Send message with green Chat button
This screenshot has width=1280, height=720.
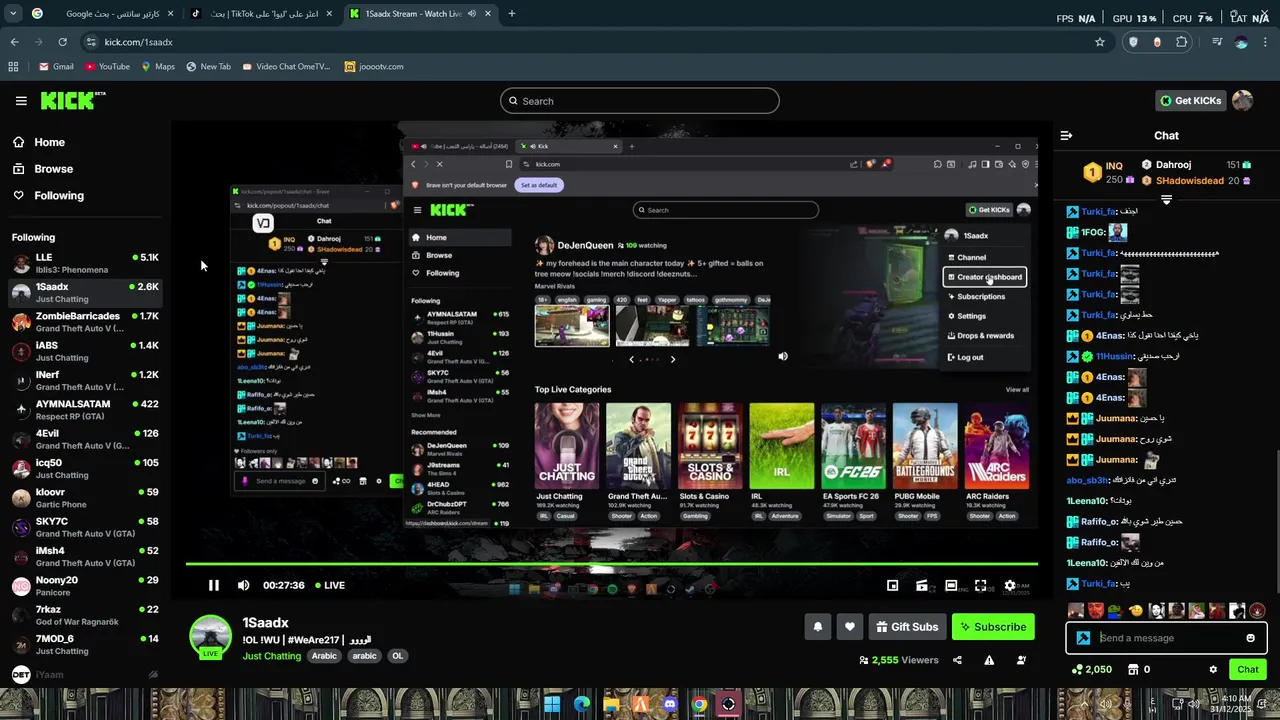pos(1247,670)
